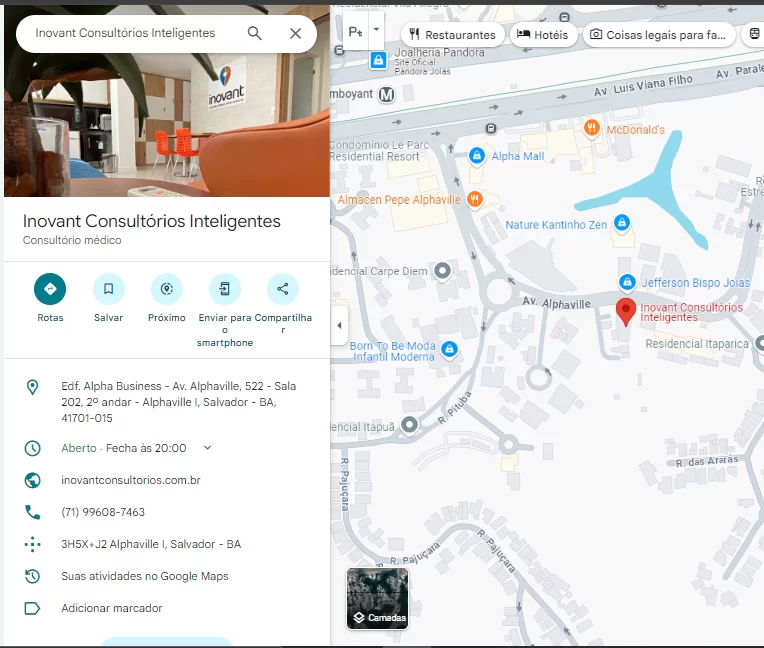Click the magnifier search icon
The height and width of the screenshot is (648, 764).
click(254, 33)
